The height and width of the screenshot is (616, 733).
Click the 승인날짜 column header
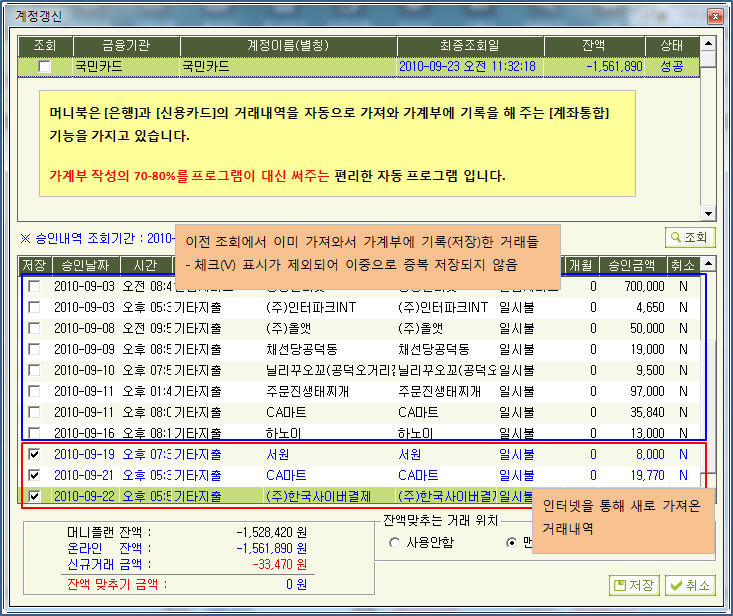(88, 265)
